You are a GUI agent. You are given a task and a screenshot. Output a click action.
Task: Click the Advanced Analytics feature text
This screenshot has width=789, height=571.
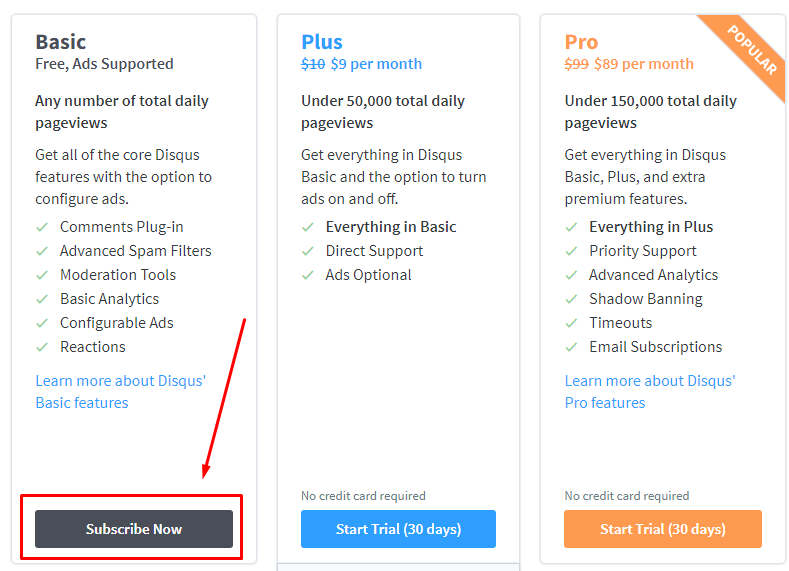[653, 275]
